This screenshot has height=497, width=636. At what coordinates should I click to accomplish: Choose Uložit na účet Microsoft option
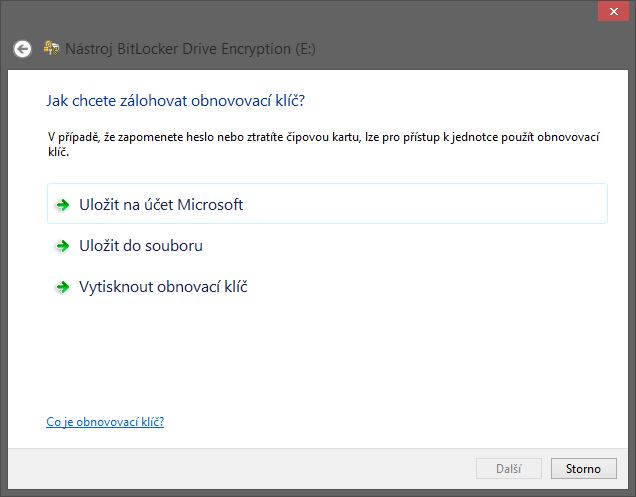(x=327, y=204)
